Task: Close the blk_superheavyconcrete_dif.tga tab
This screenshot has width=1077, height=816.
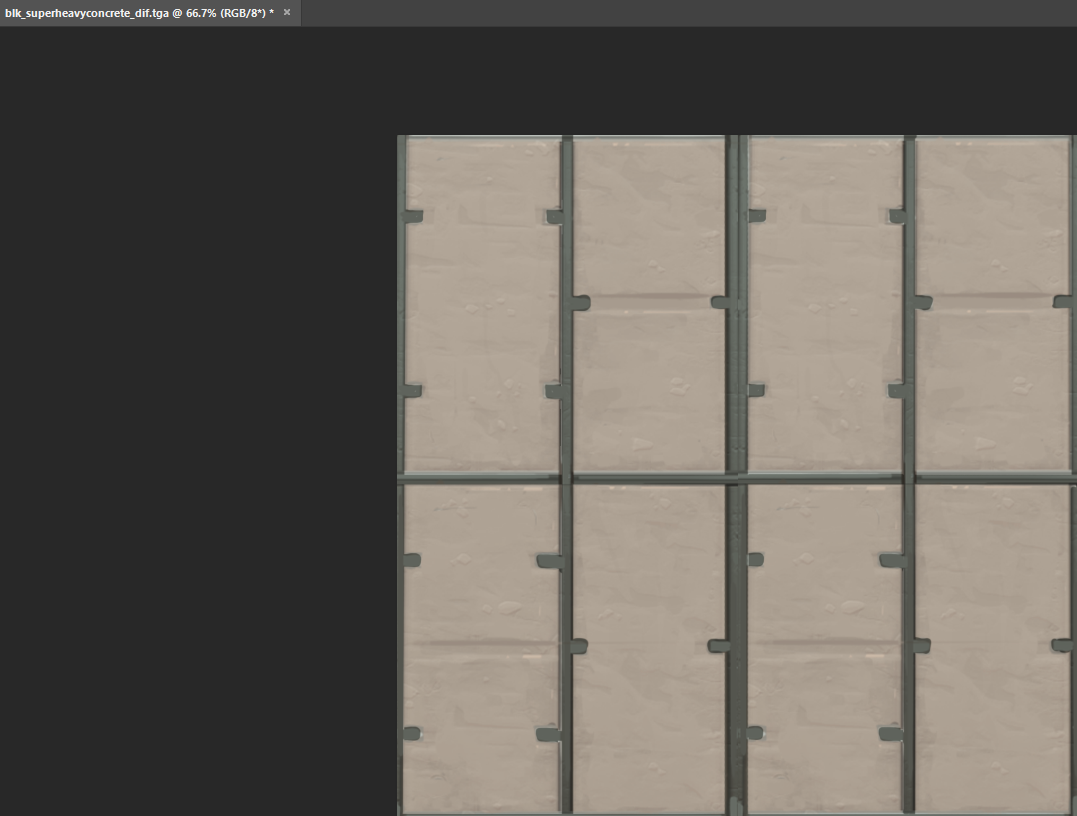Action: tap(287, 12)
